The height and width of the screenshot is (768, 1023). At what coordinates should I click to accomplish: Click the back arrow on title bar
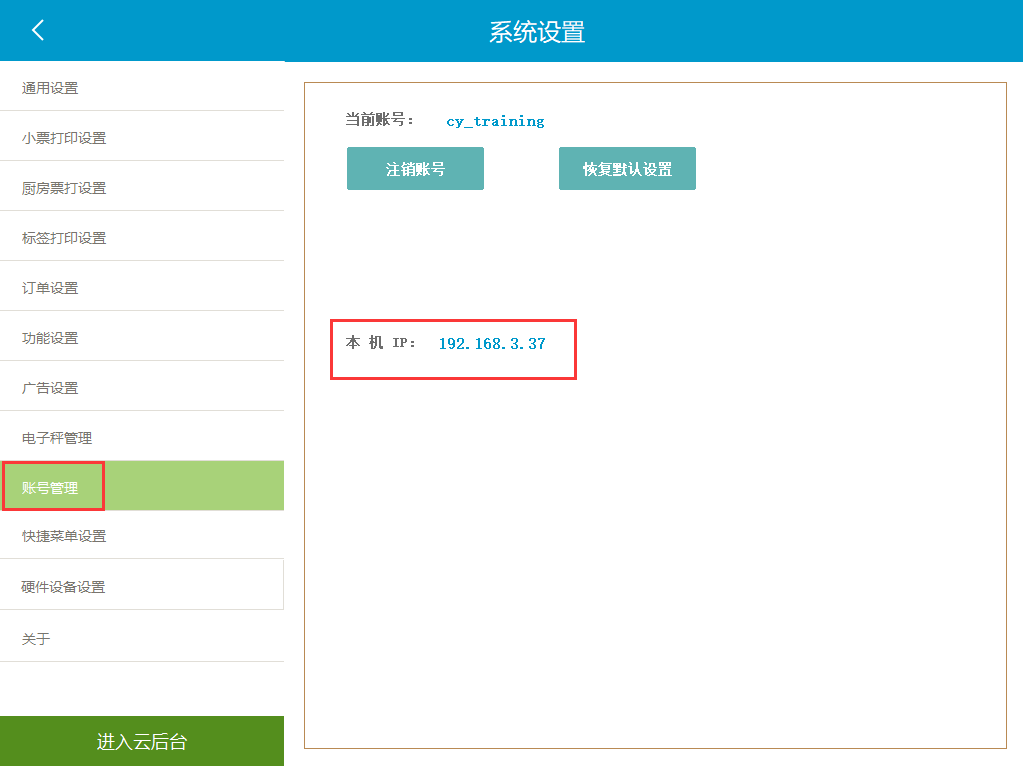coord(38,30)
